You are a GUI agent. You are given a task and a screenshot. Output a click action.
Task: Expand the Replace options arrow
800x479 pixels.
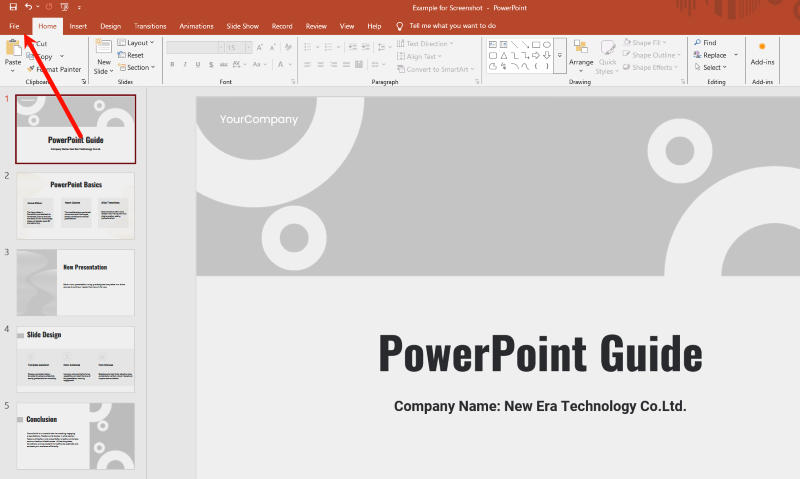[736, 55]
